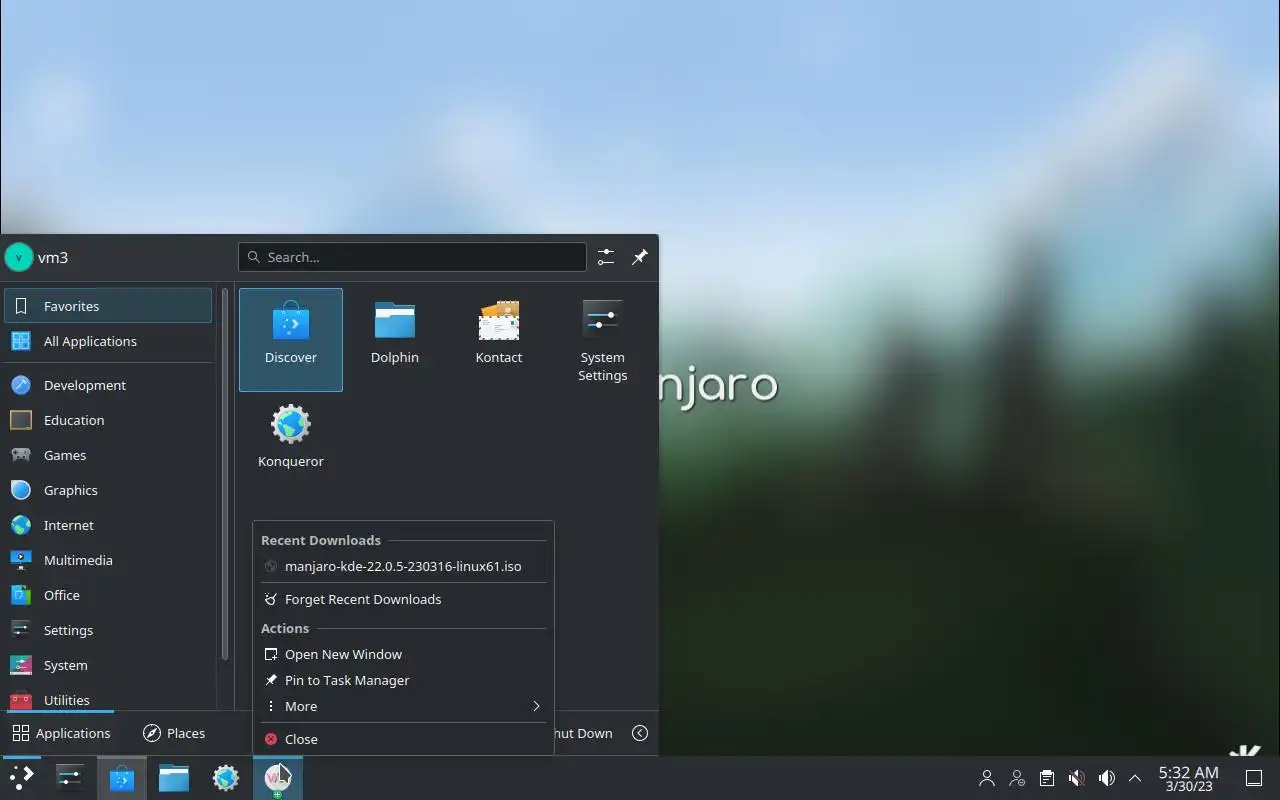Expand the More submenu
Viewport: 1280px width, 800px height.
403,706
